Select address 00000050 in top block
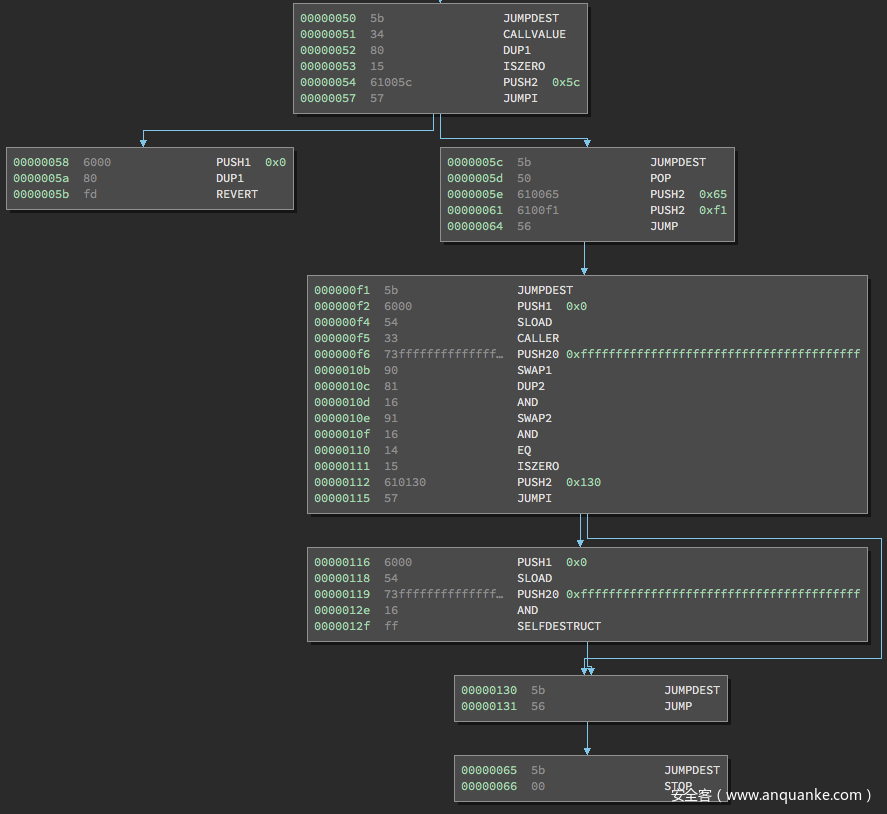The image size is (887, 814). pos(328,18)
